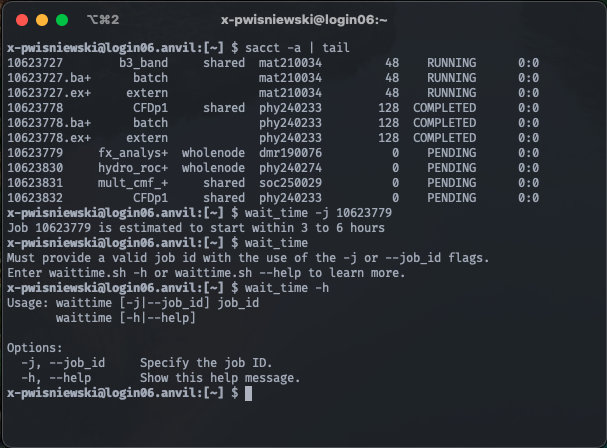Click the dmr190076 account entry

[x=290, y=153]
